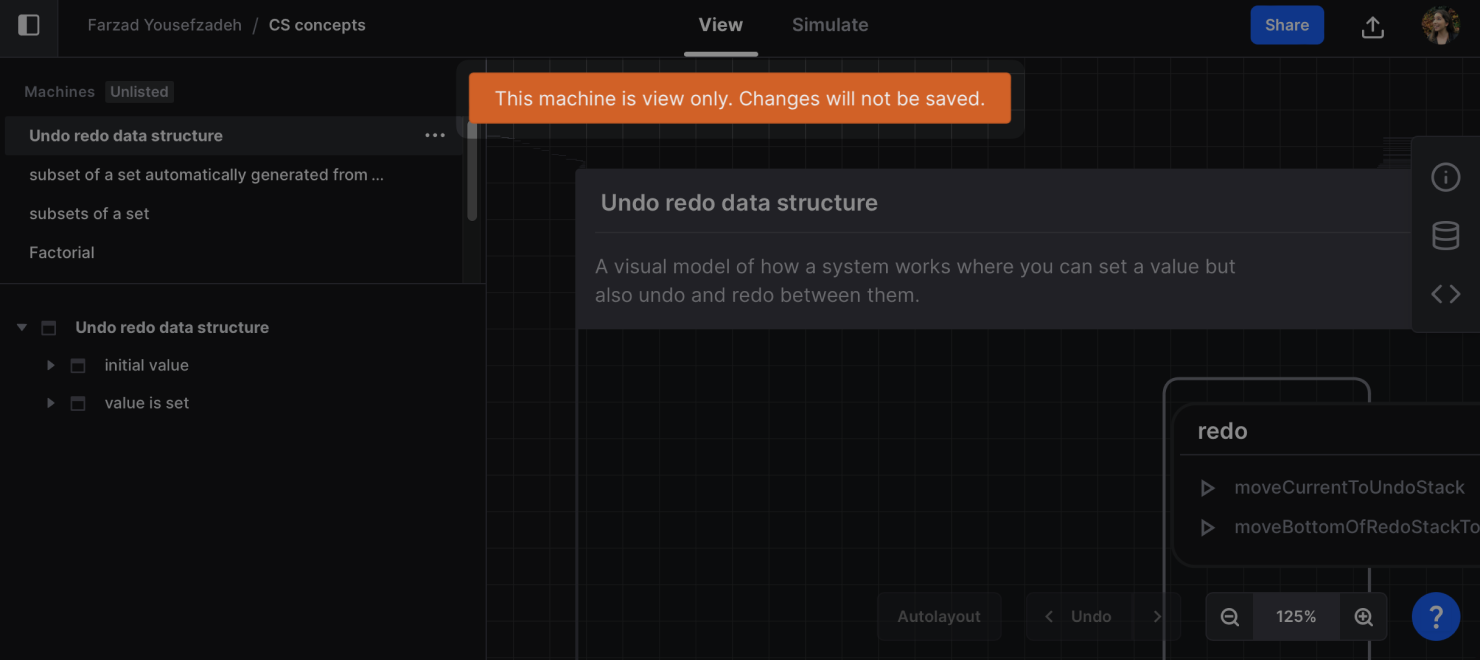Image resolution: width=1480 pixels, height=660 pixels.
Task: Open the user profile avatar
Action: [x=1440, y=26]
